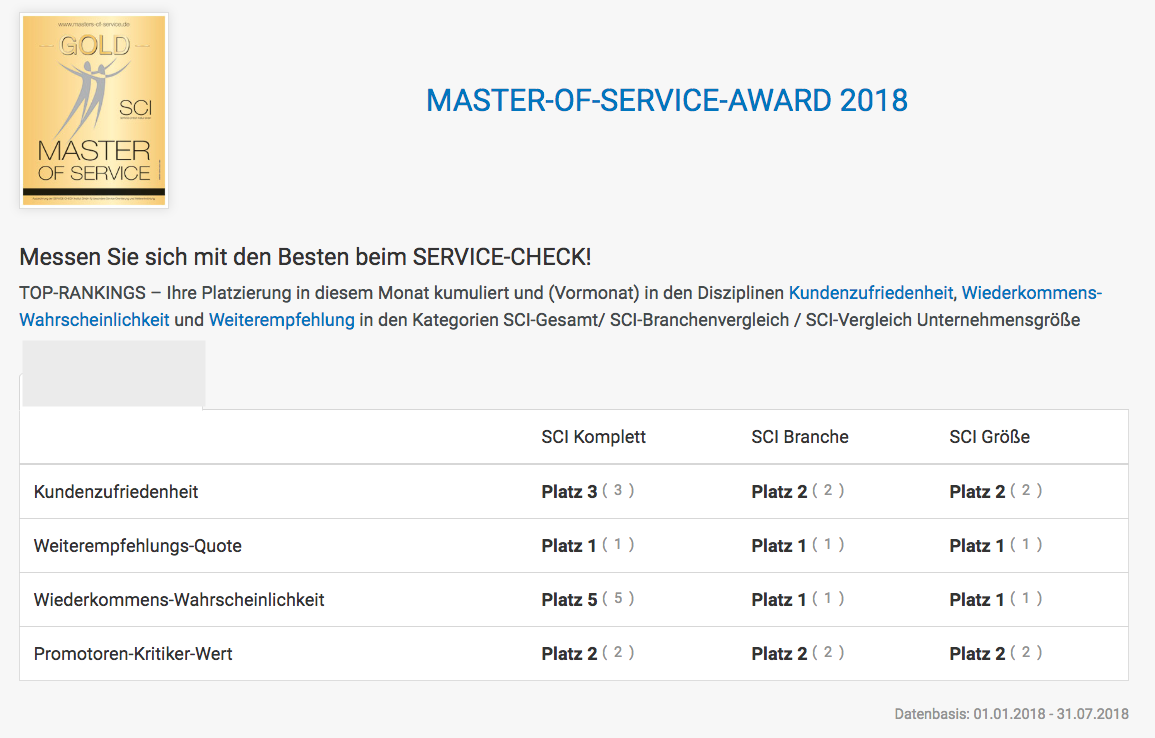Click the MASTER-OF-SERVICE-AWARD 2018 heading
1155x738 pixels.
coord(667,101)
